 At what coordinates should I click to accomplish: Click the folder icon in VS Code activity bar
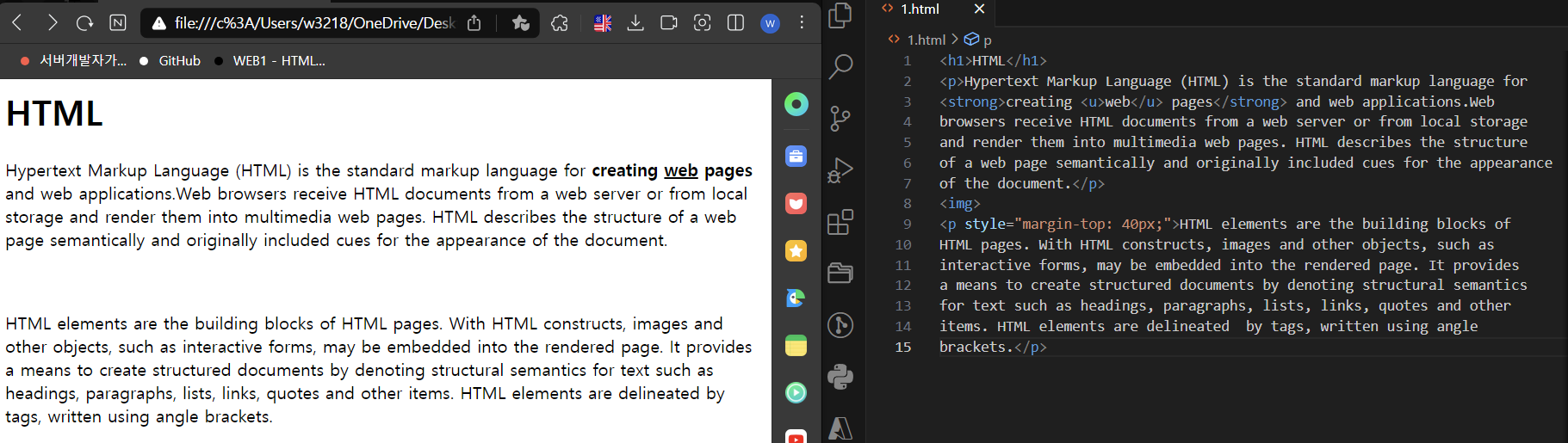pos(840,274)
